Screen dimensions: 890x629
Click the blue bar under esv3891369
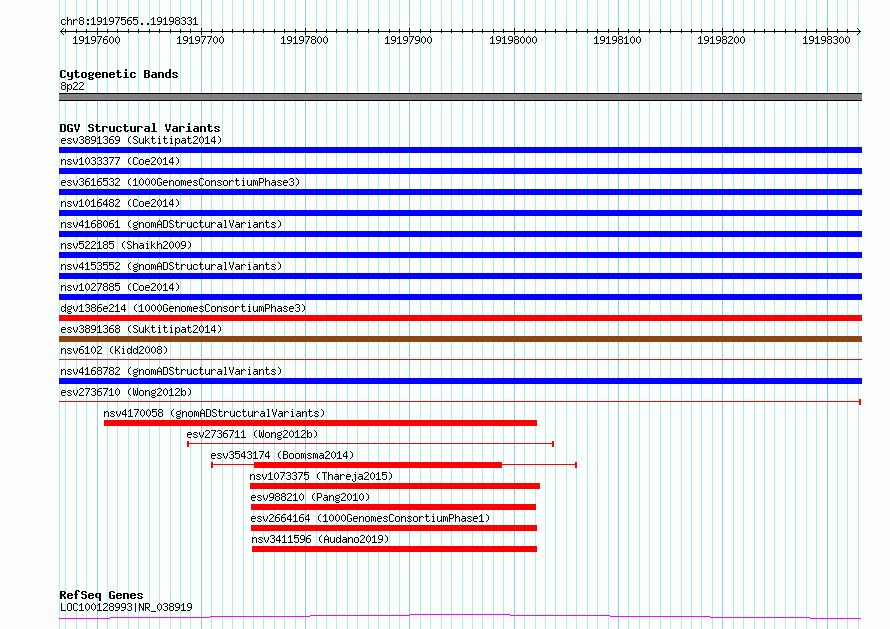460,150
